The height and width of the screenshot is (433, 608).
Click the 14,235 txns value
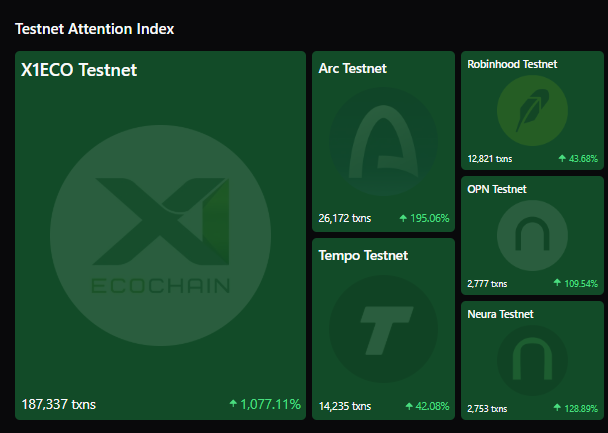coord(345,406)
